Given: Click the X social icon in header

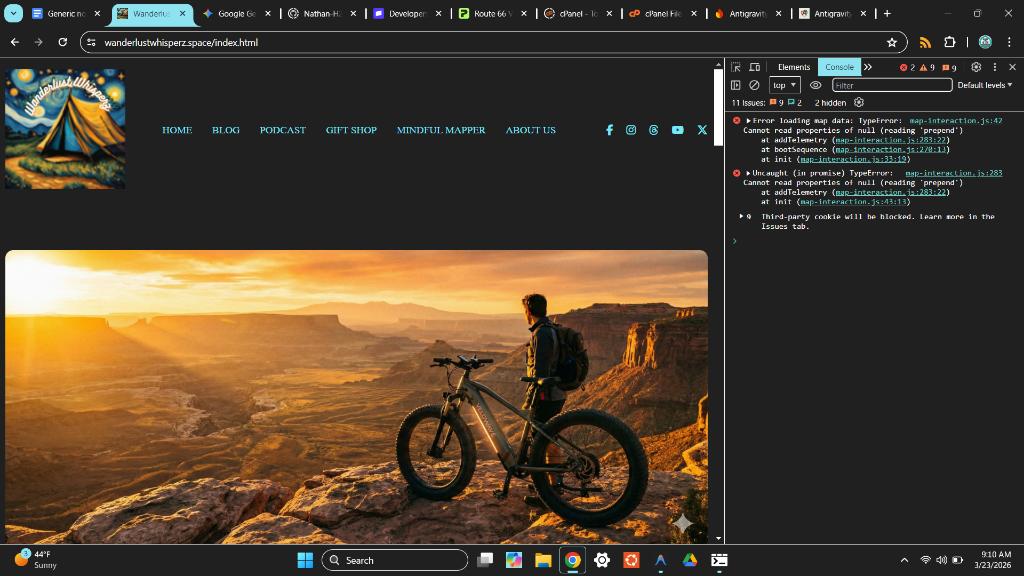Looking at the screenshot, I should pyautogui.click(x=702, y=130).
